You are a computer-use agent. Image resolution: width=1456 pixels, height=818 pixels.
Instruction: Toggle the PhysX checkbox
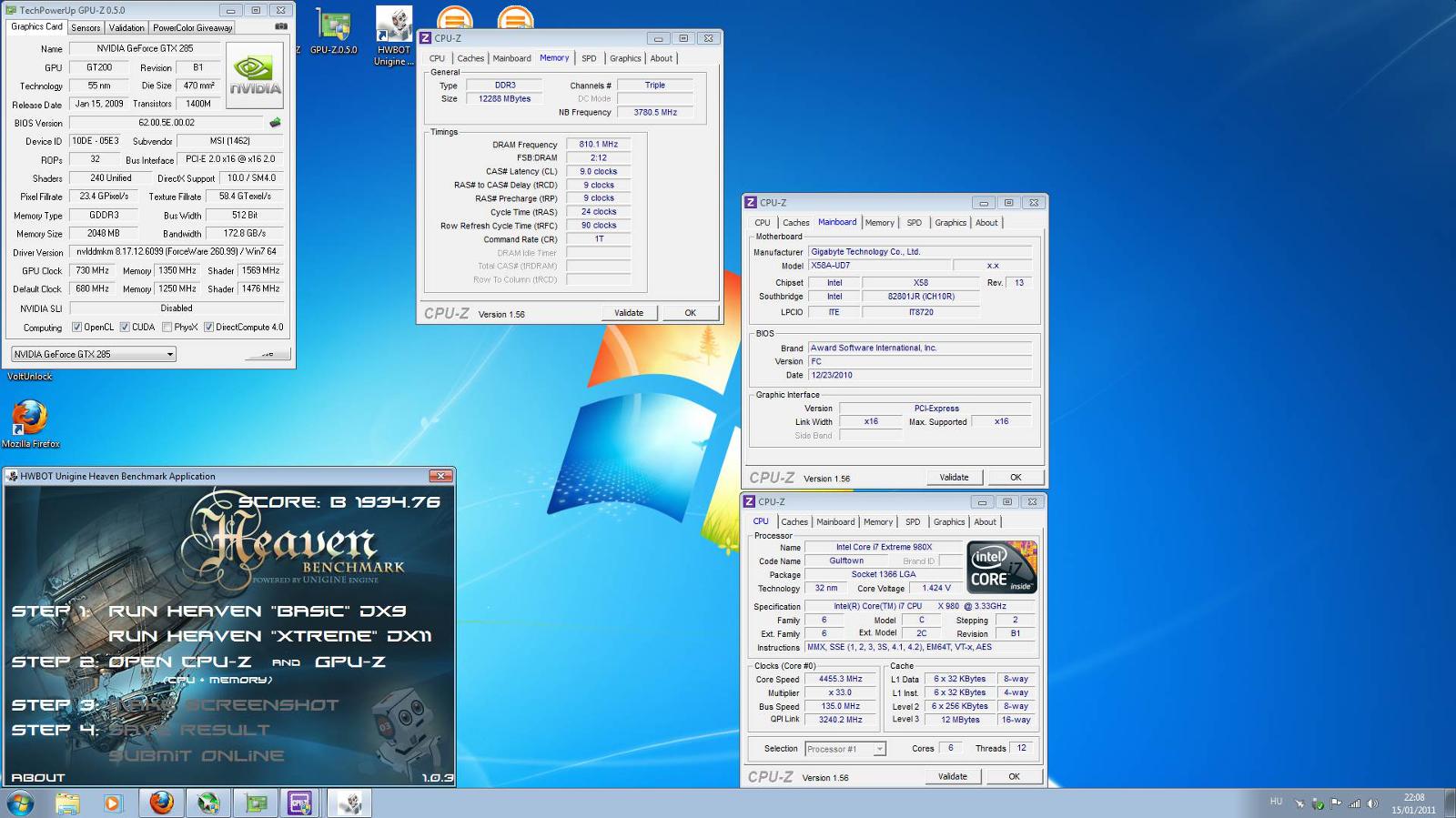pos(167,328)
